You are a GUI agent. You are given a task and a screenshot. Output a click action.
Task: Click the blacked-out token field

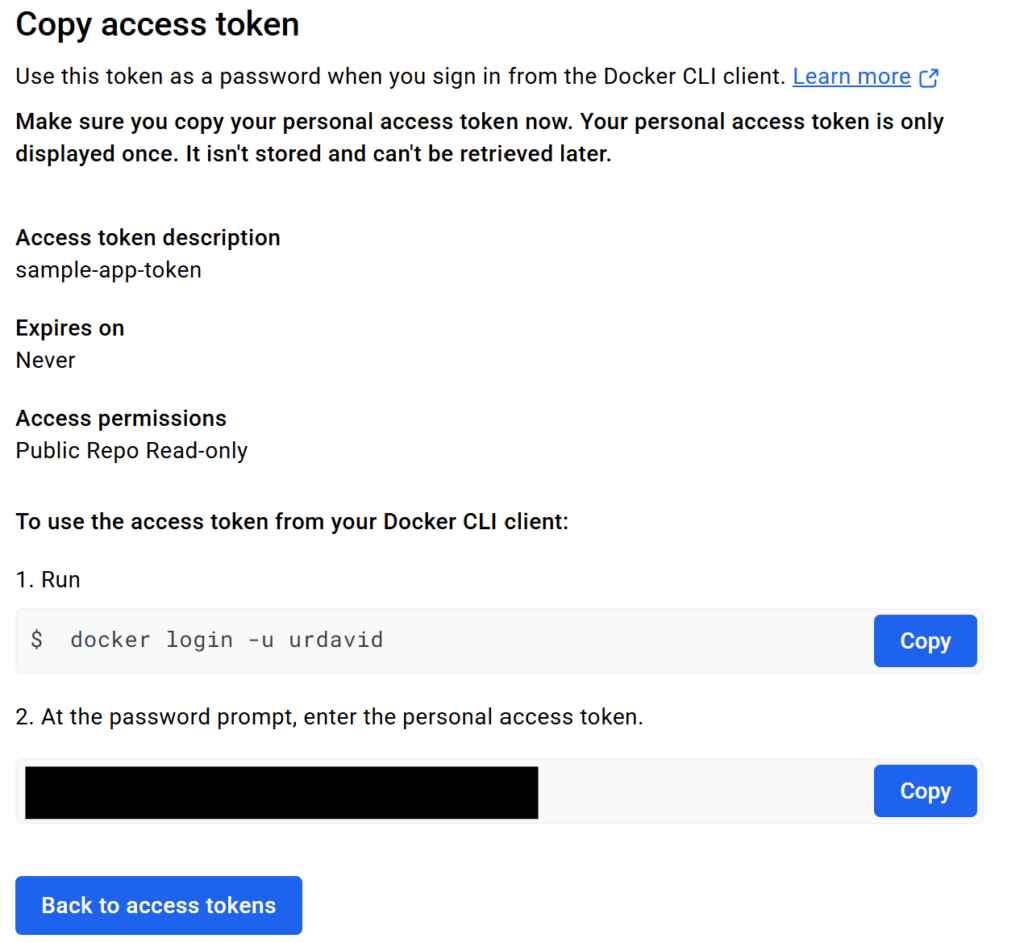(281, 792)
